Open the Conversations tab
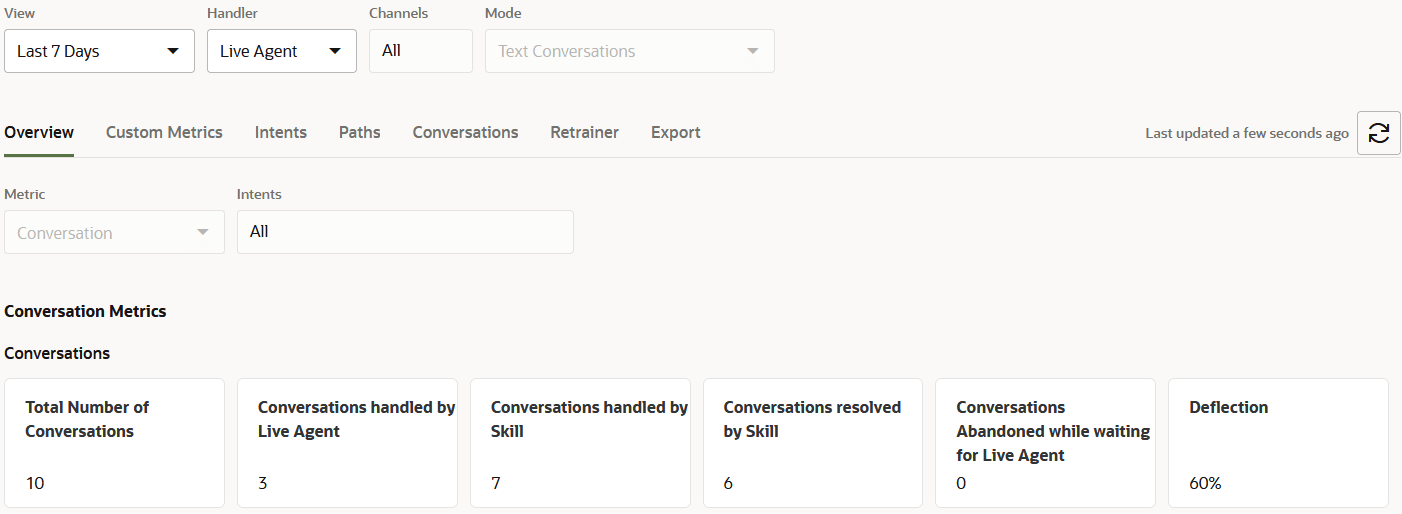The width and height of the screenshot is (1402, 514). click(x=465, y=132)
